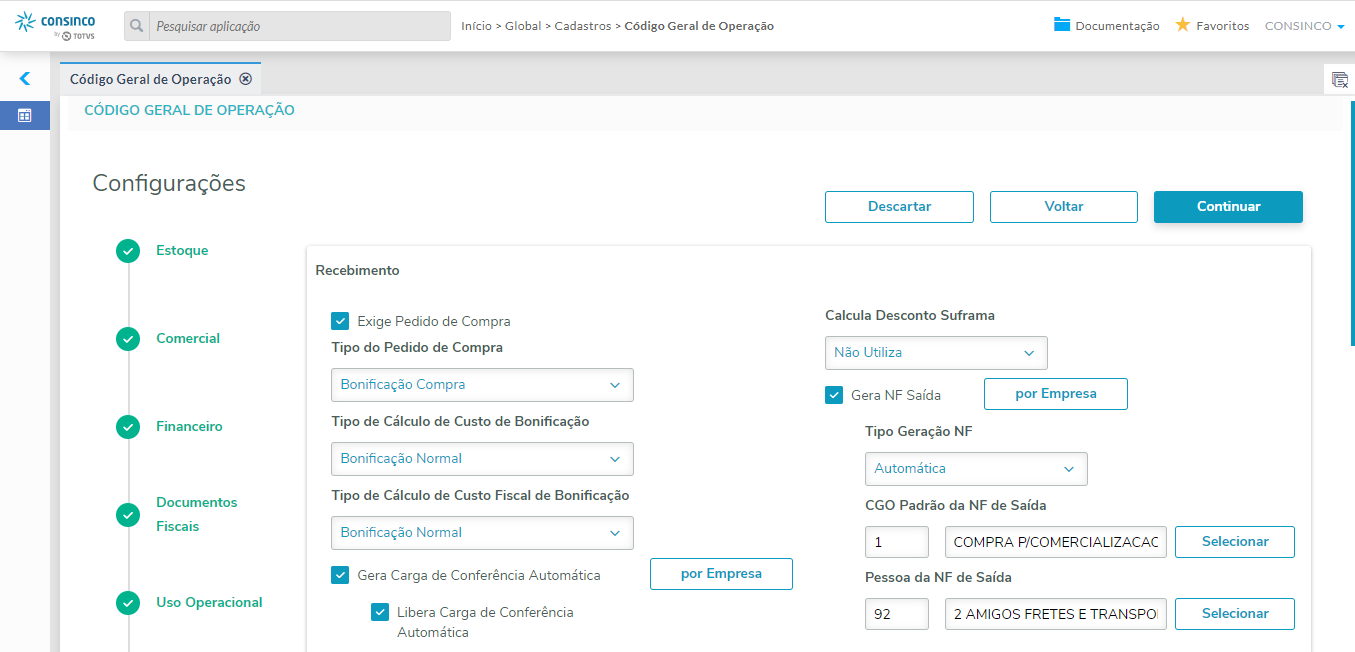The height and width of the screenshot is (652, 1355).
Task: Go to the Financeiro step
Action: tap(189, 427)
